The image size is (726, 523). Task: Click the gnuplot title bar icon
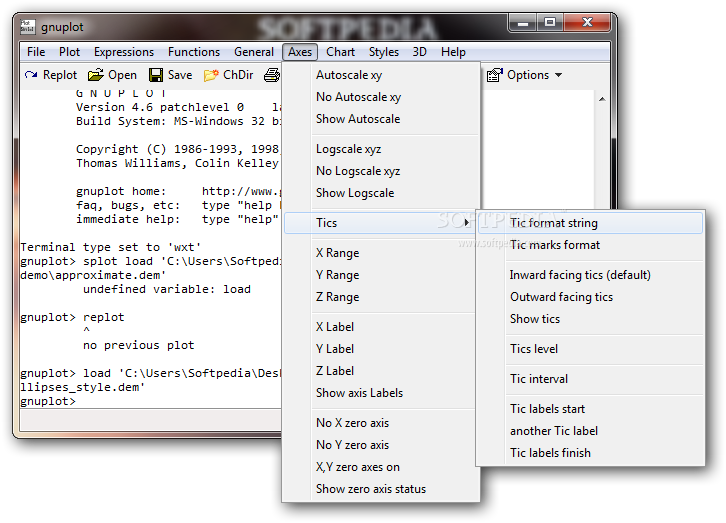28,27
